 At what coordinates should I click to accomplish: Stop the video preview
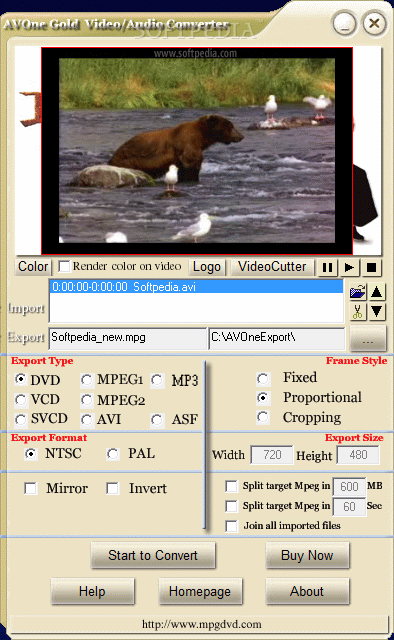click(371, 268)
